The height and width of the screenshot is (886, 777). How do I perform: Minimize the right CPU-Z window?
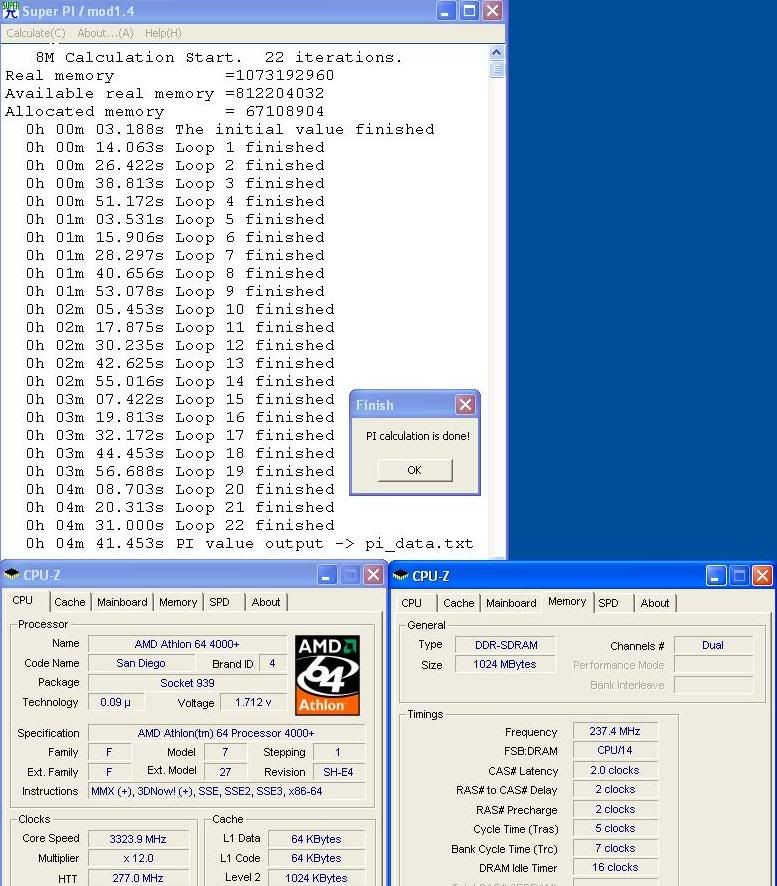point(715,576)
